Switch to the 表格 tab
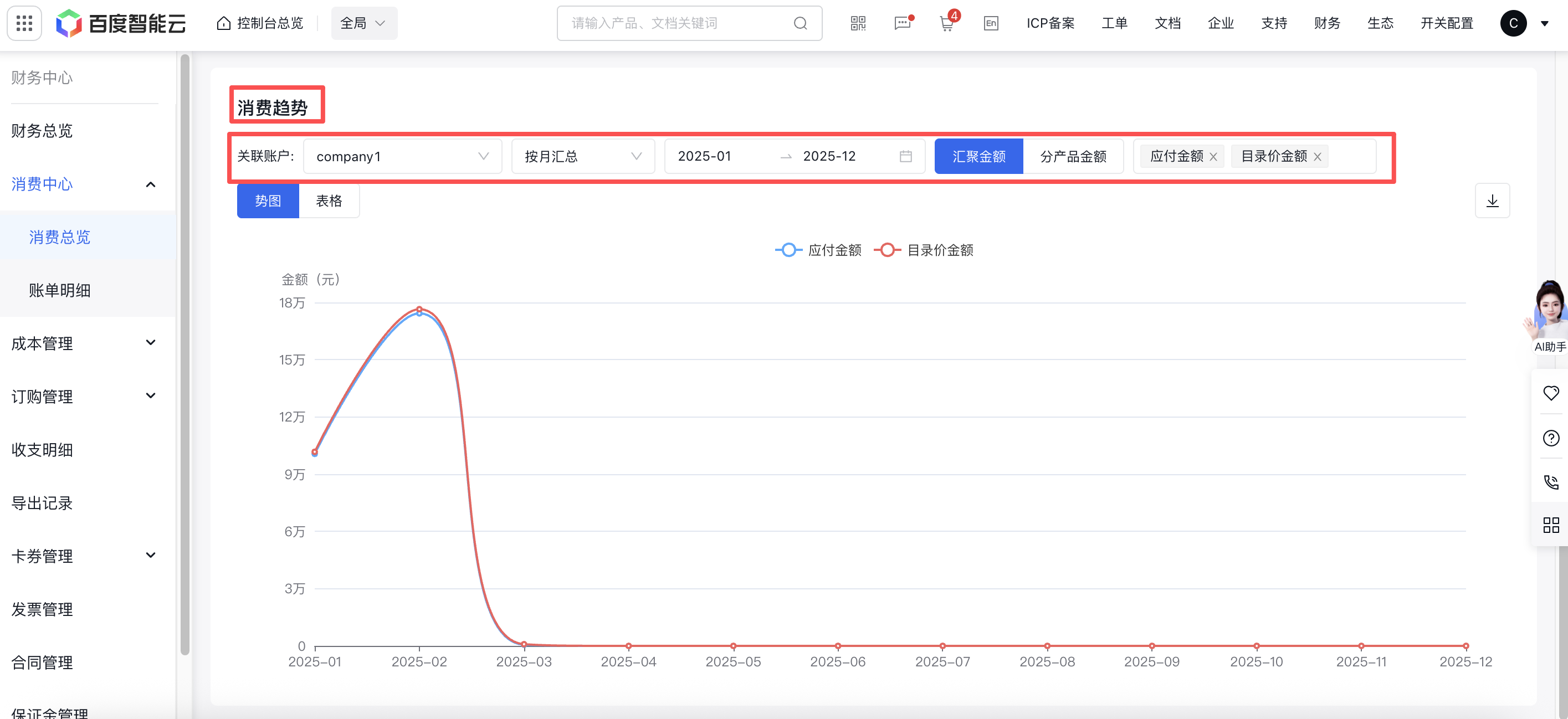 click(x=329, y=201)
